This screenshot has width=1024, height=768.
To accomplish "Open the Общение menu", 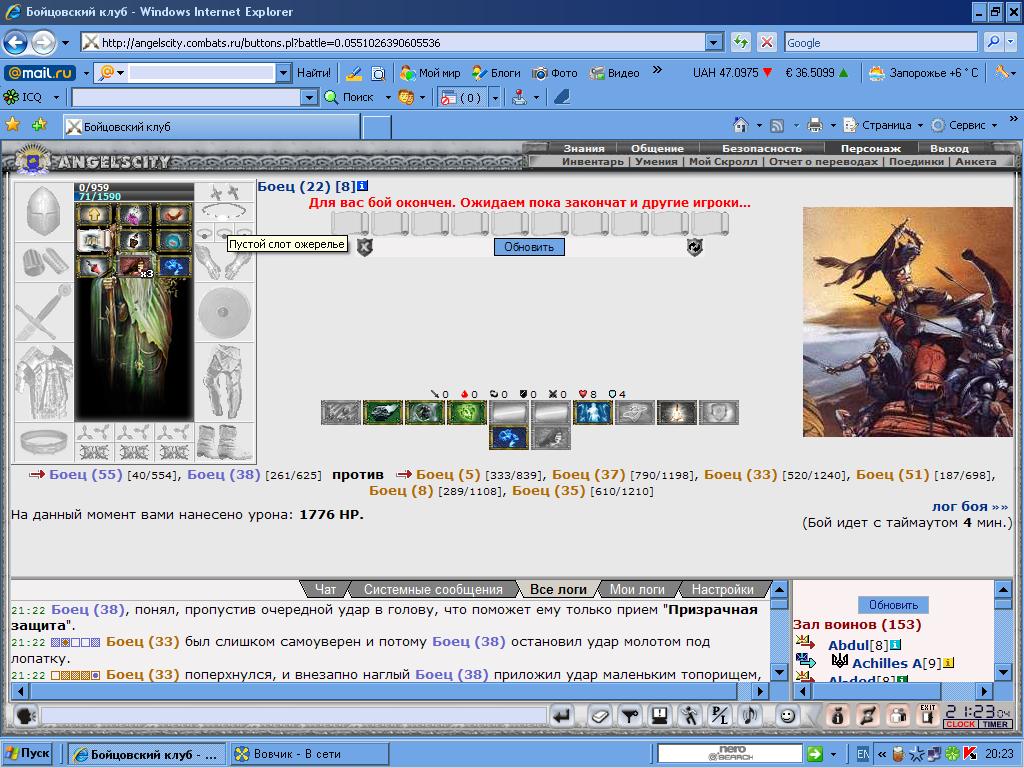I will coord(657,148).
